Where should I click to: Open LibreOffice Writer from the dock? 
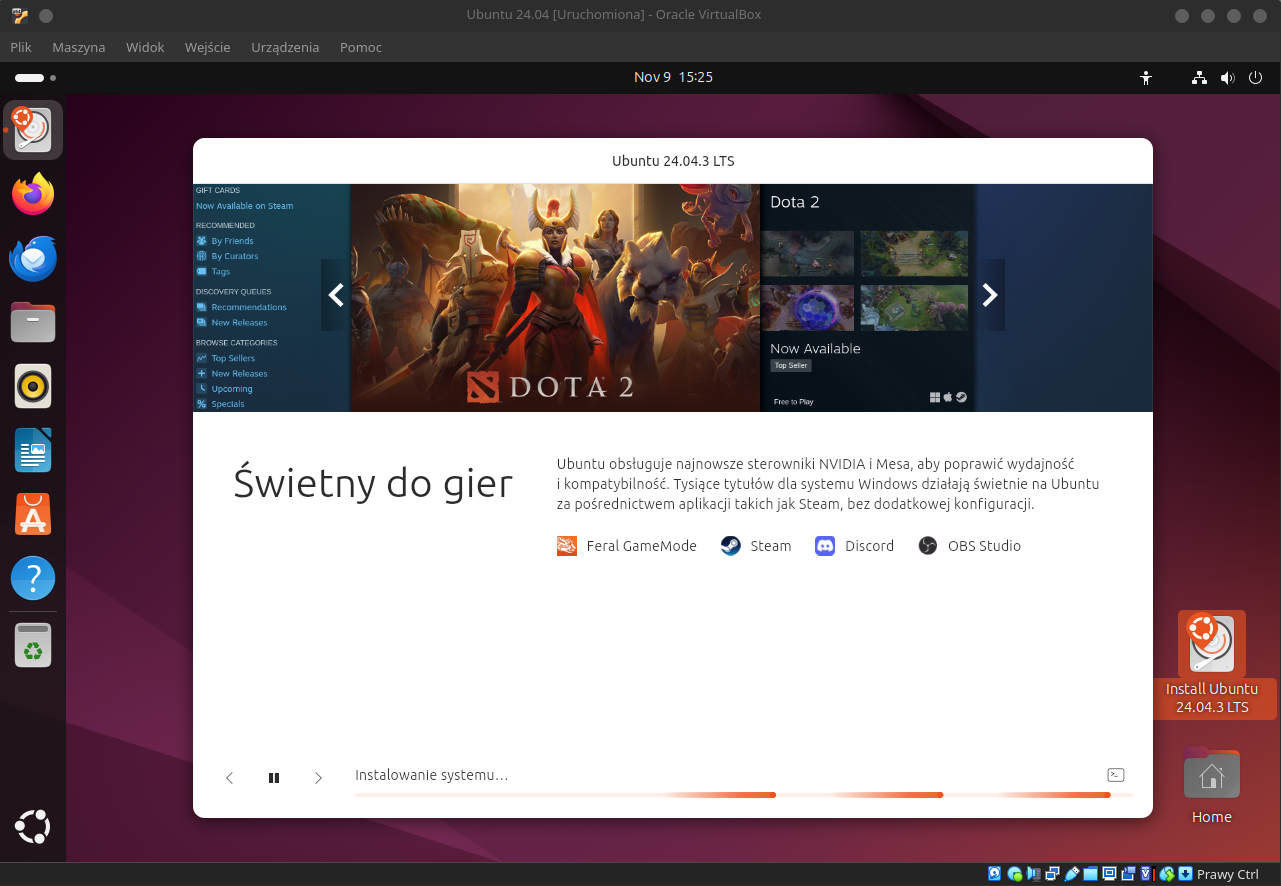point(33,450)
